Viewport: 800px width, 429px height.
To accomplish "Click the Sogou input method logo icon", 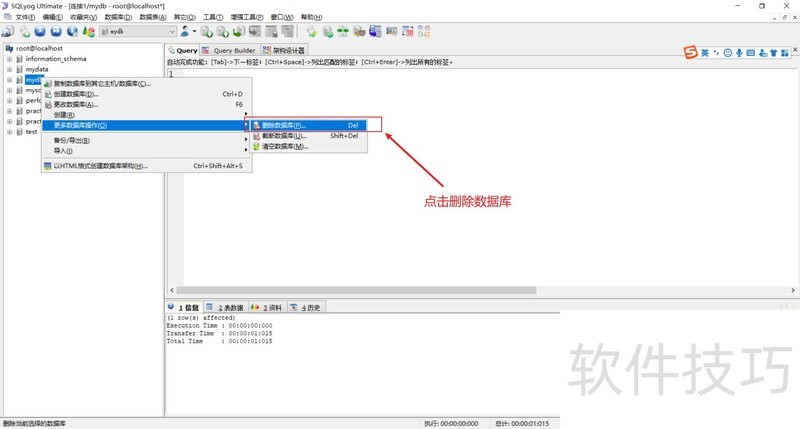I will pyautogui.click(x=690, y=52).
